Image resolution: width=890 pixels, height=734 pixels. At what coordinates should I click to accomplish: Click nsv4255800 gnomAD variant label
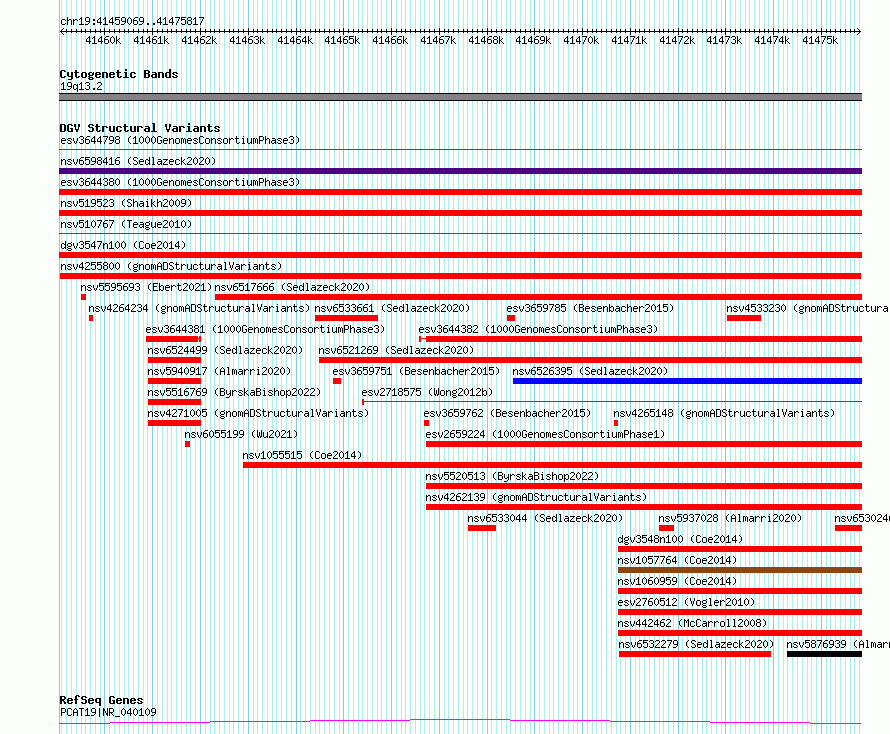click(x=171, y=266)
